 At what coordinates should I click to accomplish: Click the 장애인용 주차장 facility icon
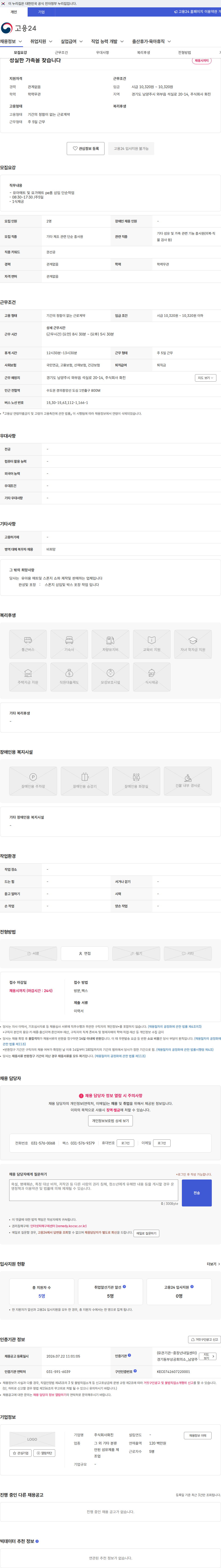tap(33, 781)
